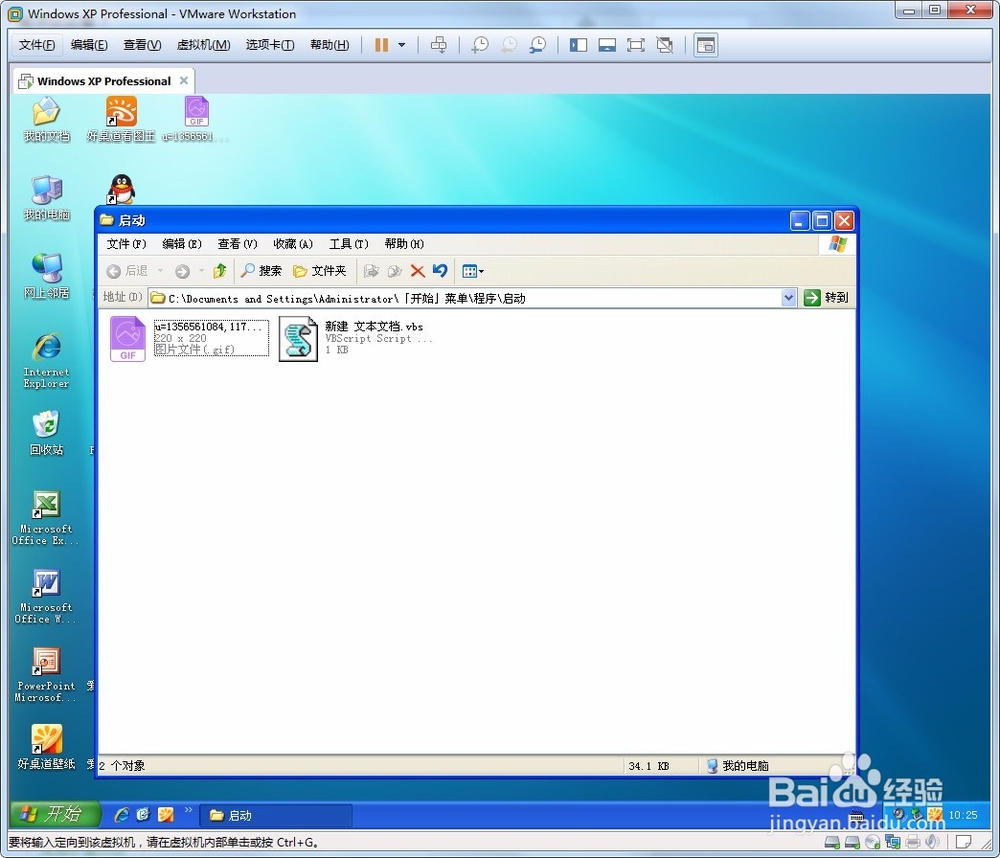
Task: Toggle the VMware library sidebar
Action: (578, 45)
